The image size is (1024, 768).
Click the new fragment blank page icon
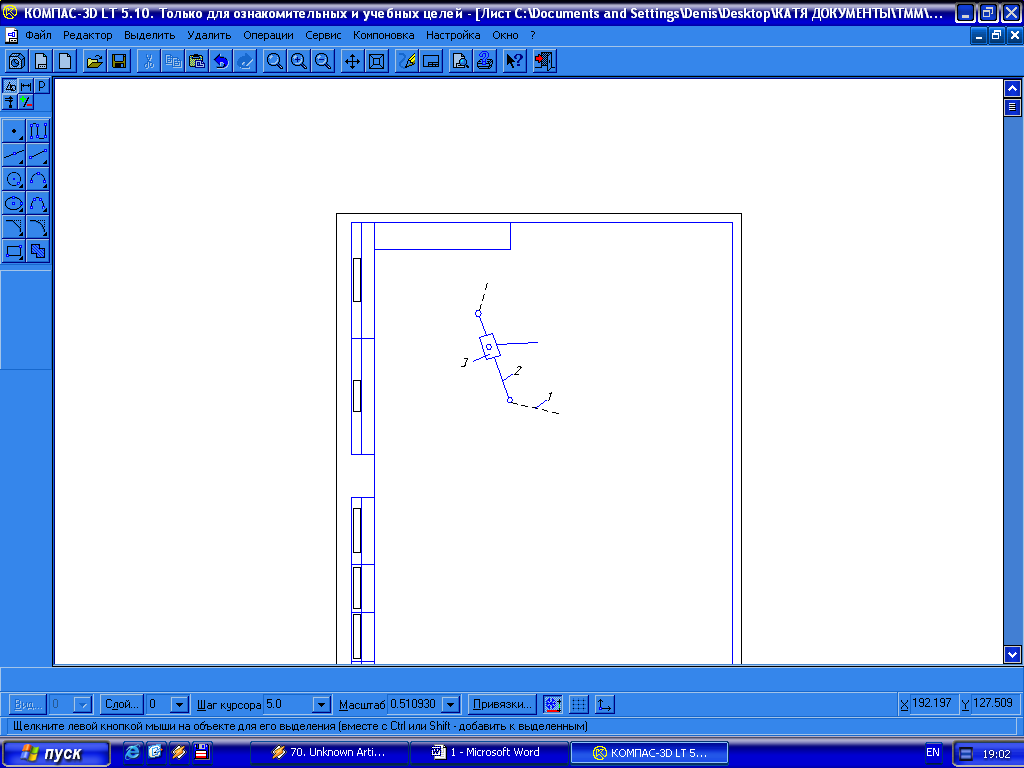pyautogui.click(x=65, y=61)
